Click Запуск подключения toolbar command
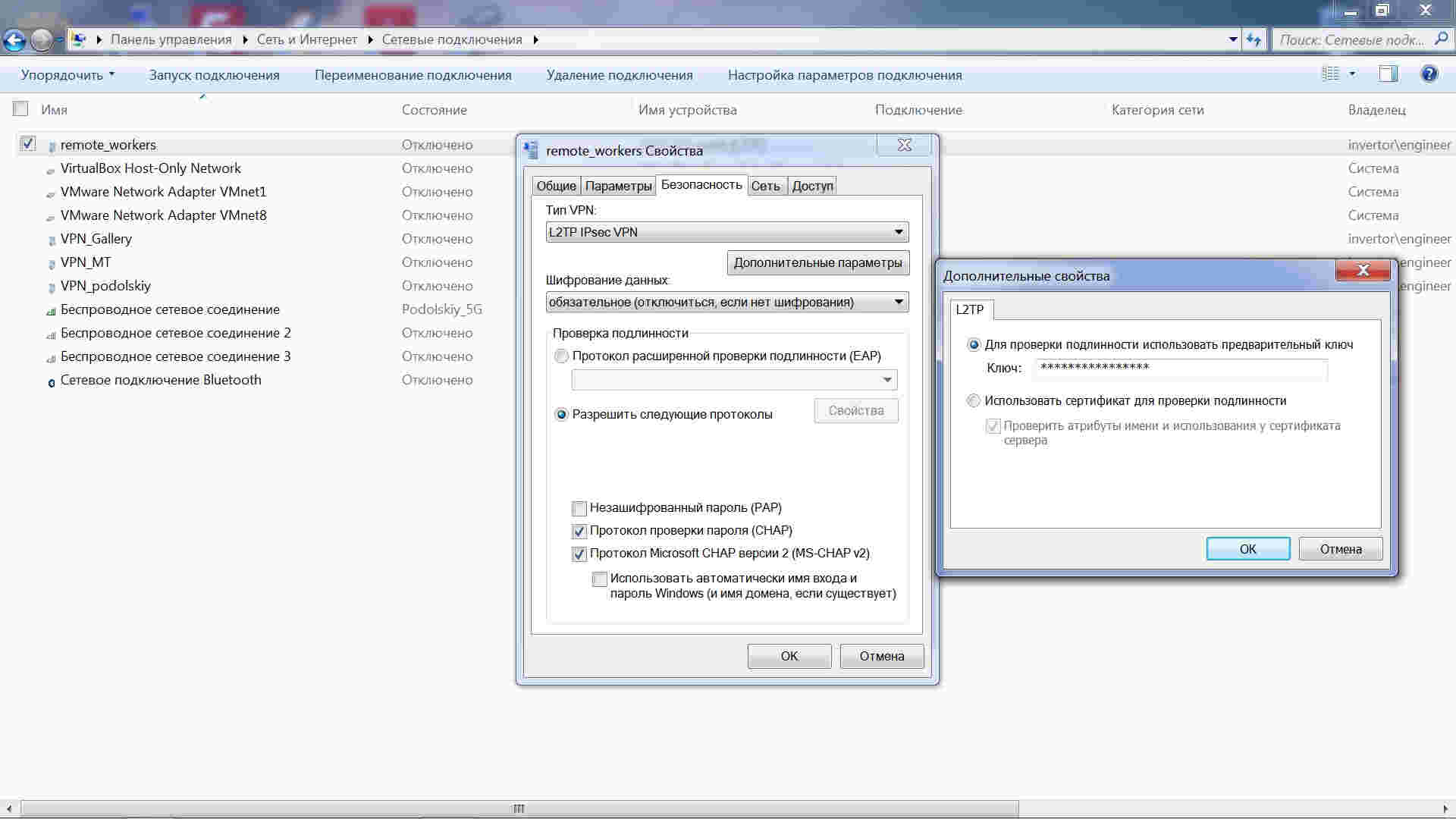The image size is (1456, 819). click(214, 75)
